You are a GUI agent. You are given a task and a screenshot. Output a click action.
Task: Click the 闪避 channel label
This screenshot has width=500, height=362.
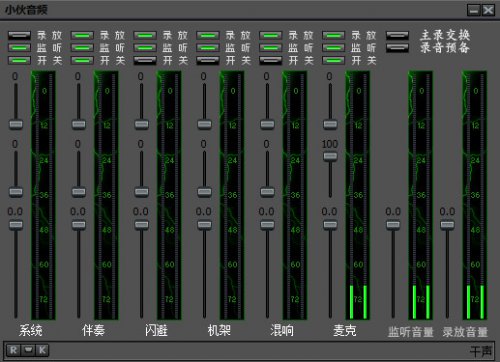156,330
